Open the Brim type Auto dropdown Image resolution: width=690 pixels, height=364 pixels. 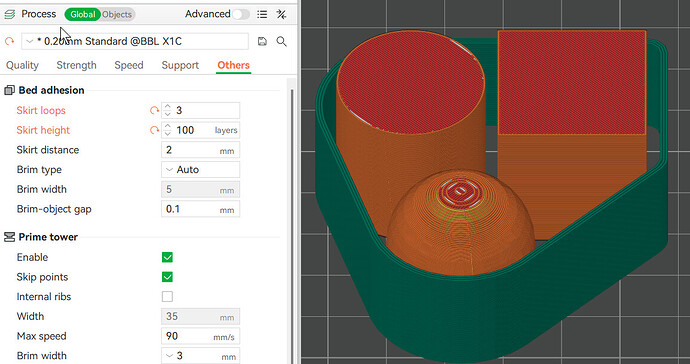tap(201, 169)
